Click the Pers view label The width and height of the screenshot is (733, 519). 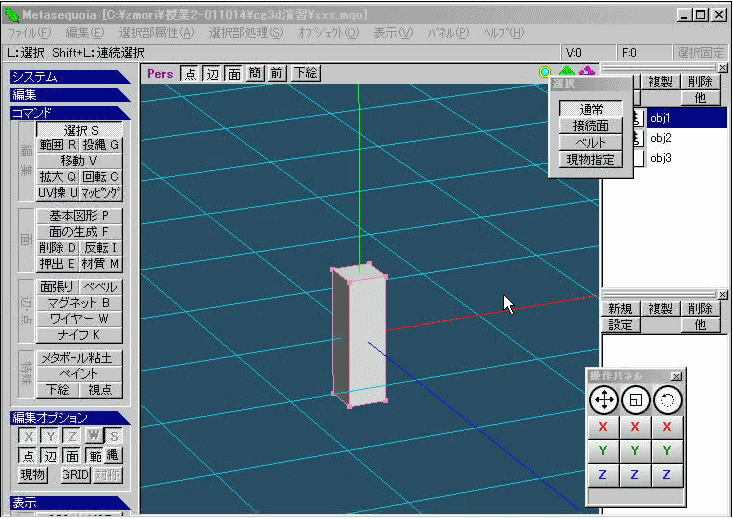[x=160, y=73]
